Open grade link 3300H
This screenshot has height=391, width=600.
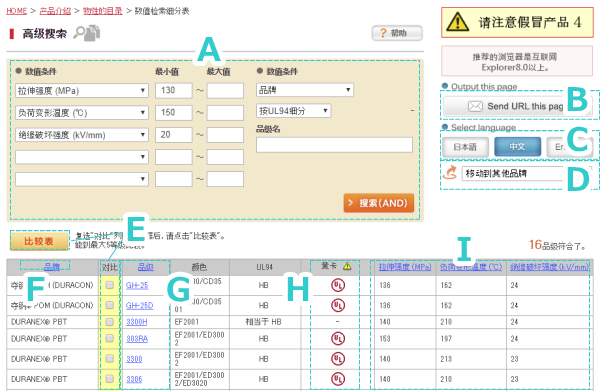click(137, 322)
